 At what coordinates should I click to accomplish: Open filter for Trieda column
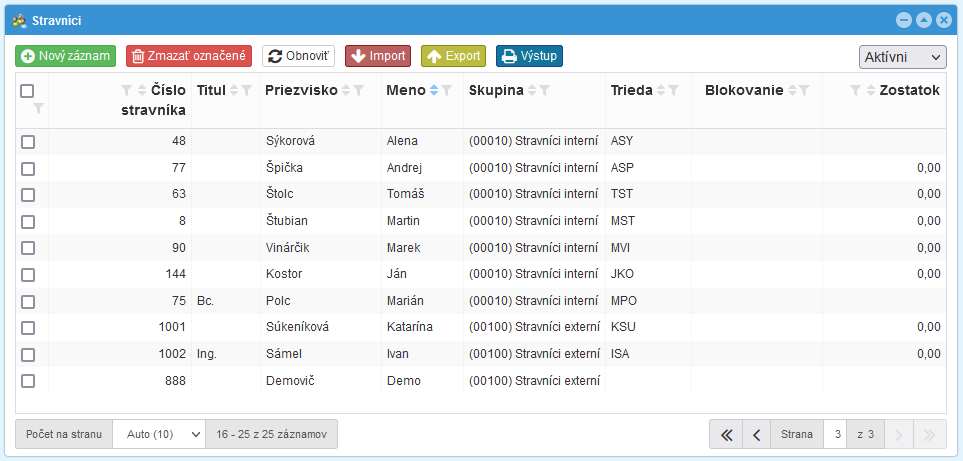pos(674,90)
